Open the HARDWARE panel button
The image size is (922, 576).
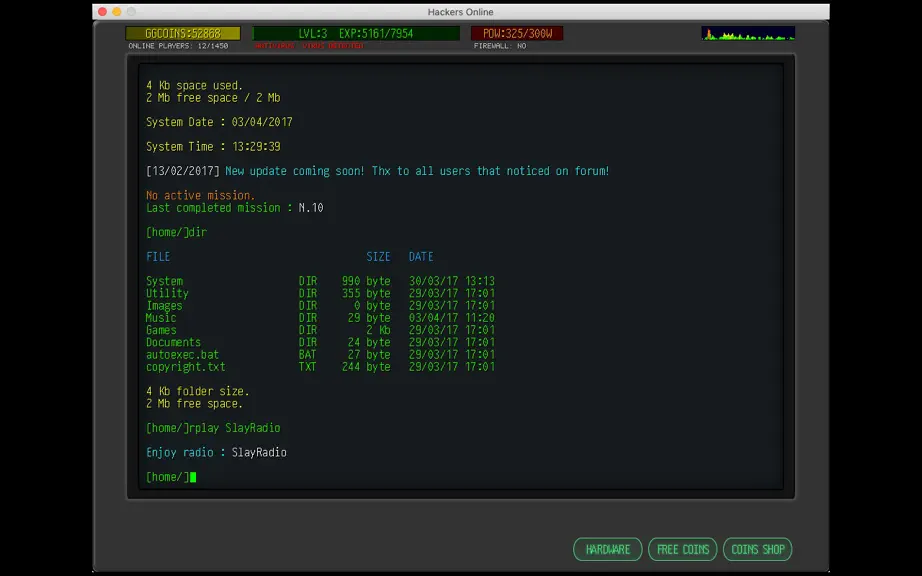coord(607,550)
